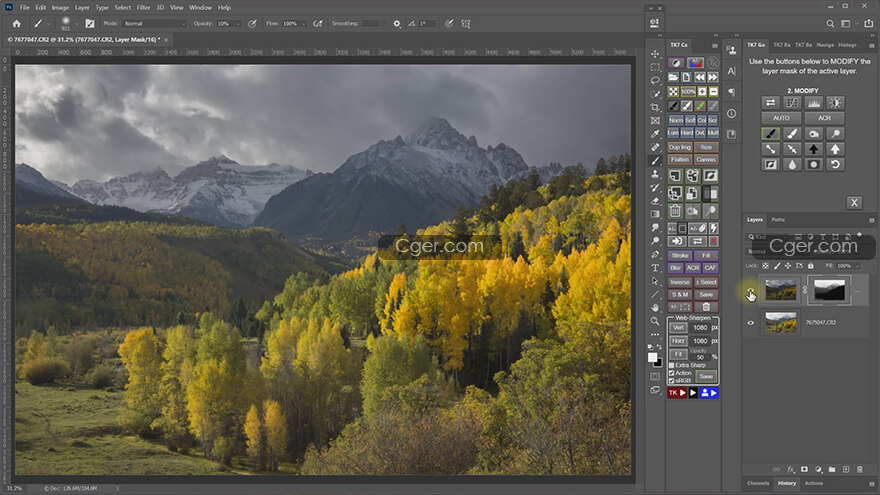Screen dimensions: 880x495
Task: Select the Pen tool
Action: click(x=655, y=254)
